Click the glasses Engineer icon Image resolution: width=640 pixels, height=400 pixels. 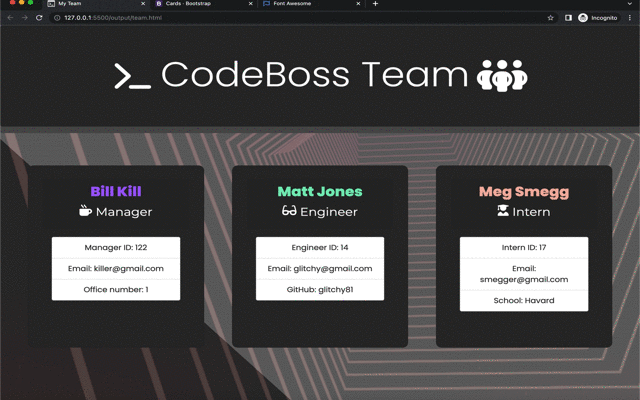pyautogui.click(x=289, y=211)
